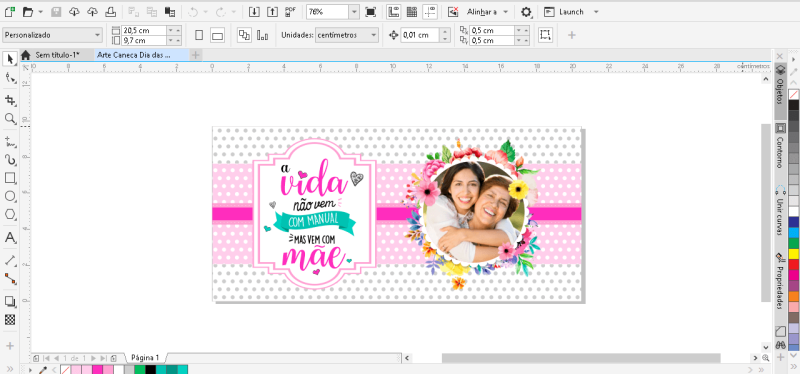This screenshot has height=374, width=800.
Task: Open the Unir curvas docker tab
Action: (x=780, y=211)
